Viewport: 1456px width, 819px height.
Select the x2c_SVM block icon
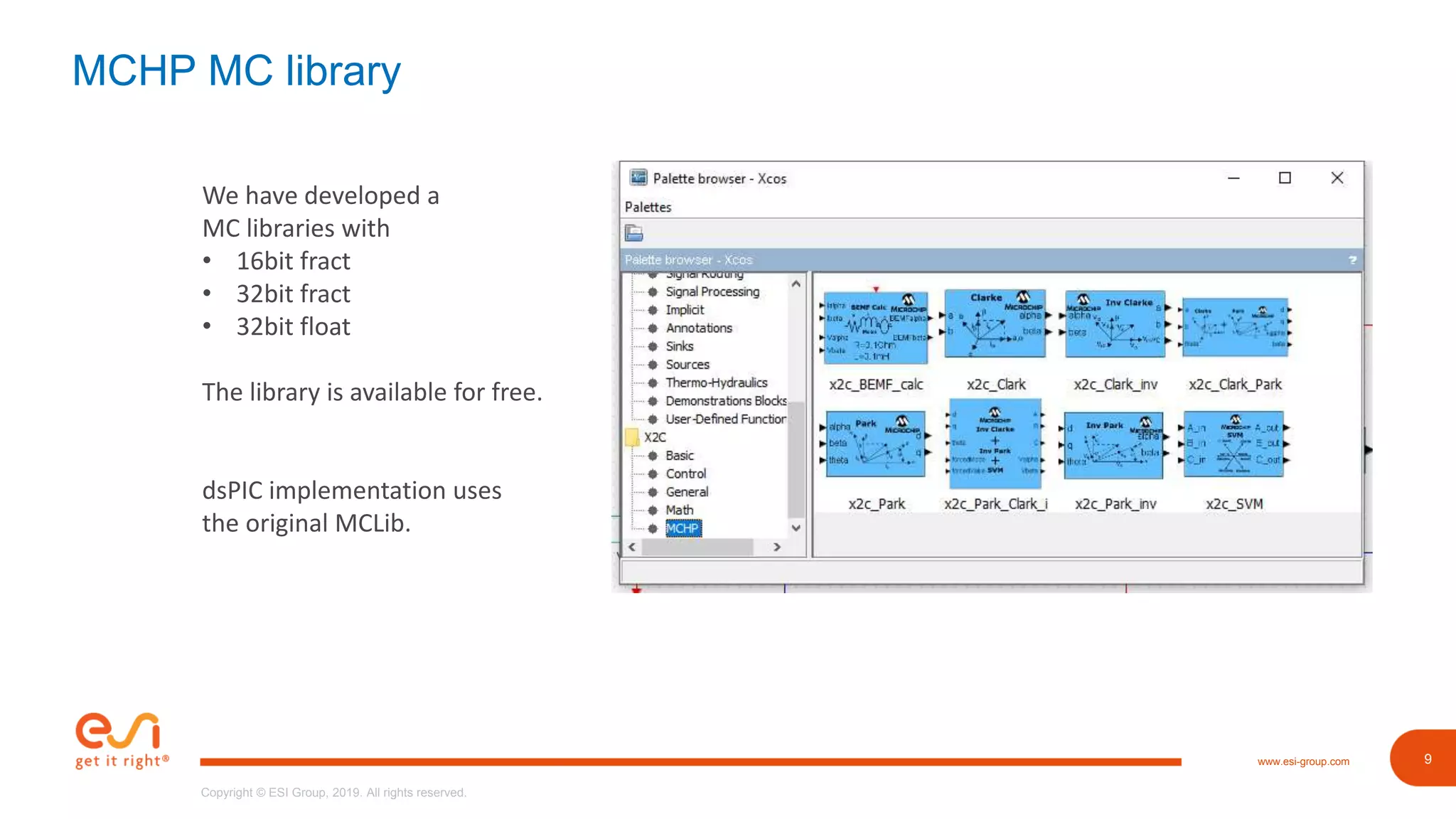1234,444
